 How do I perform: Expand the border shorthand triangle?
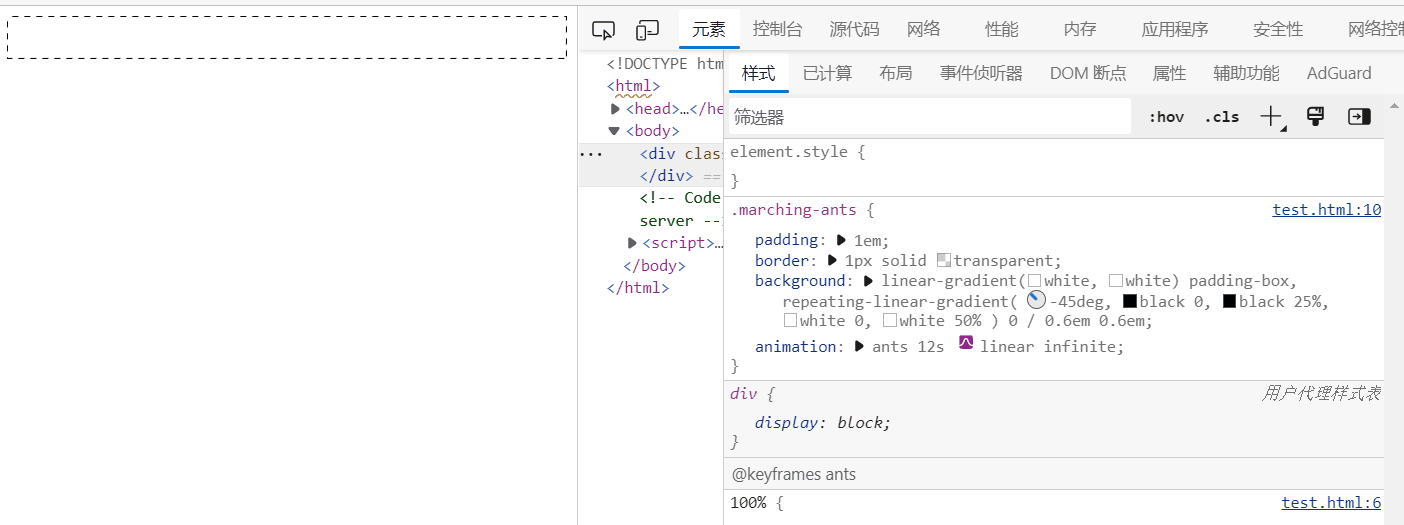(x=834, y=260)
